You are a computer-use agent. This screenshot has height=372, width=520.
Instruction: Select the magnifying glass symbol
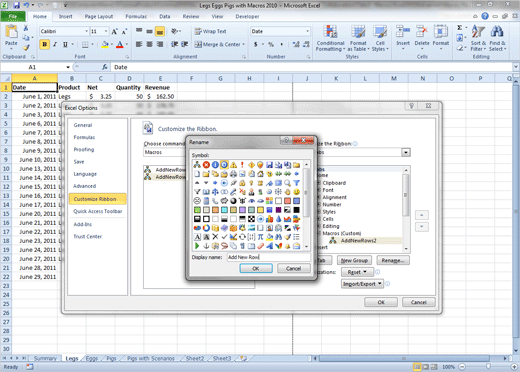click(x=287, y=183)
